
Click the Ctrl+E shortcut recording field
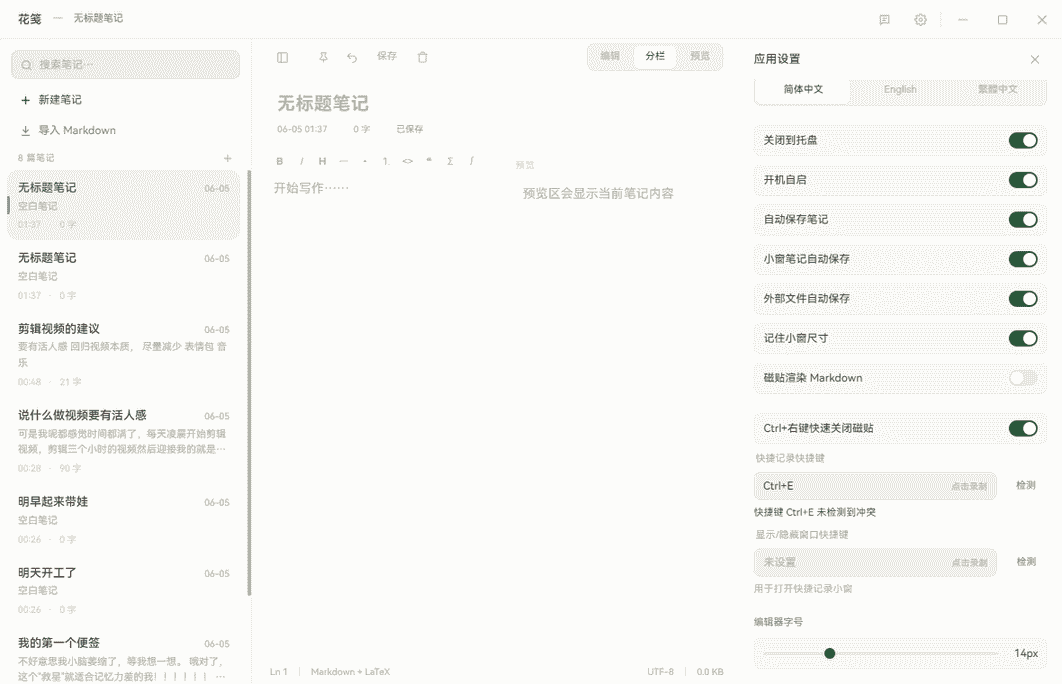point(875,486)
